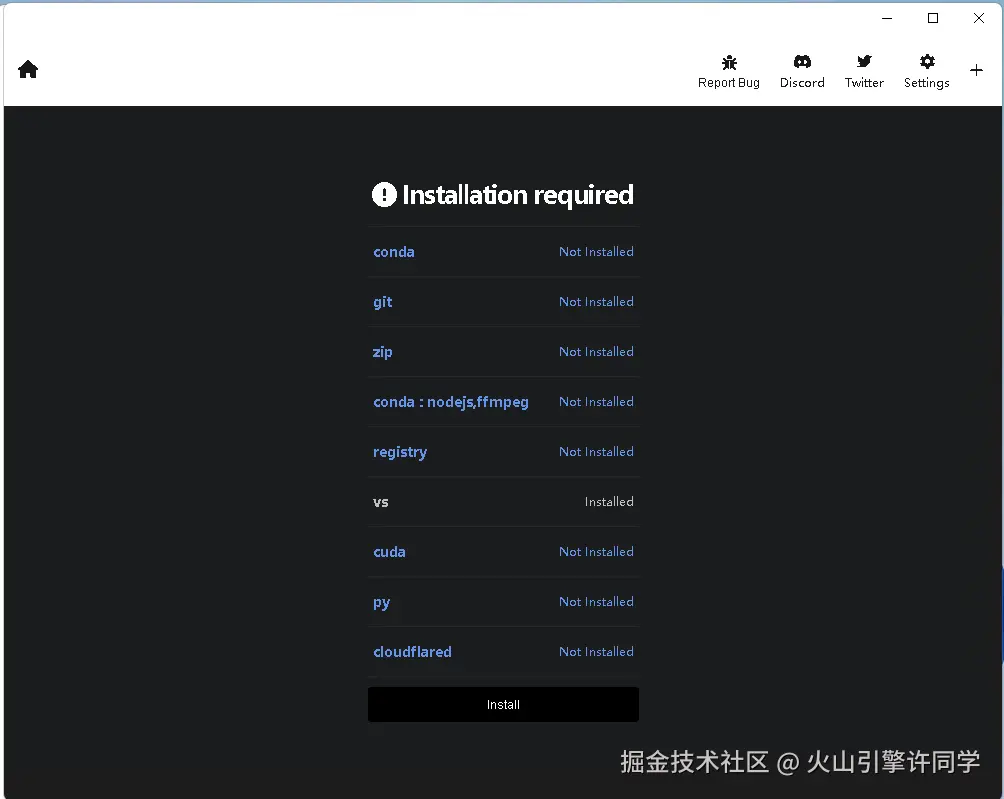Click 'Installation required' heading text
The image size is (1004, 799).
tap(518, 195)
